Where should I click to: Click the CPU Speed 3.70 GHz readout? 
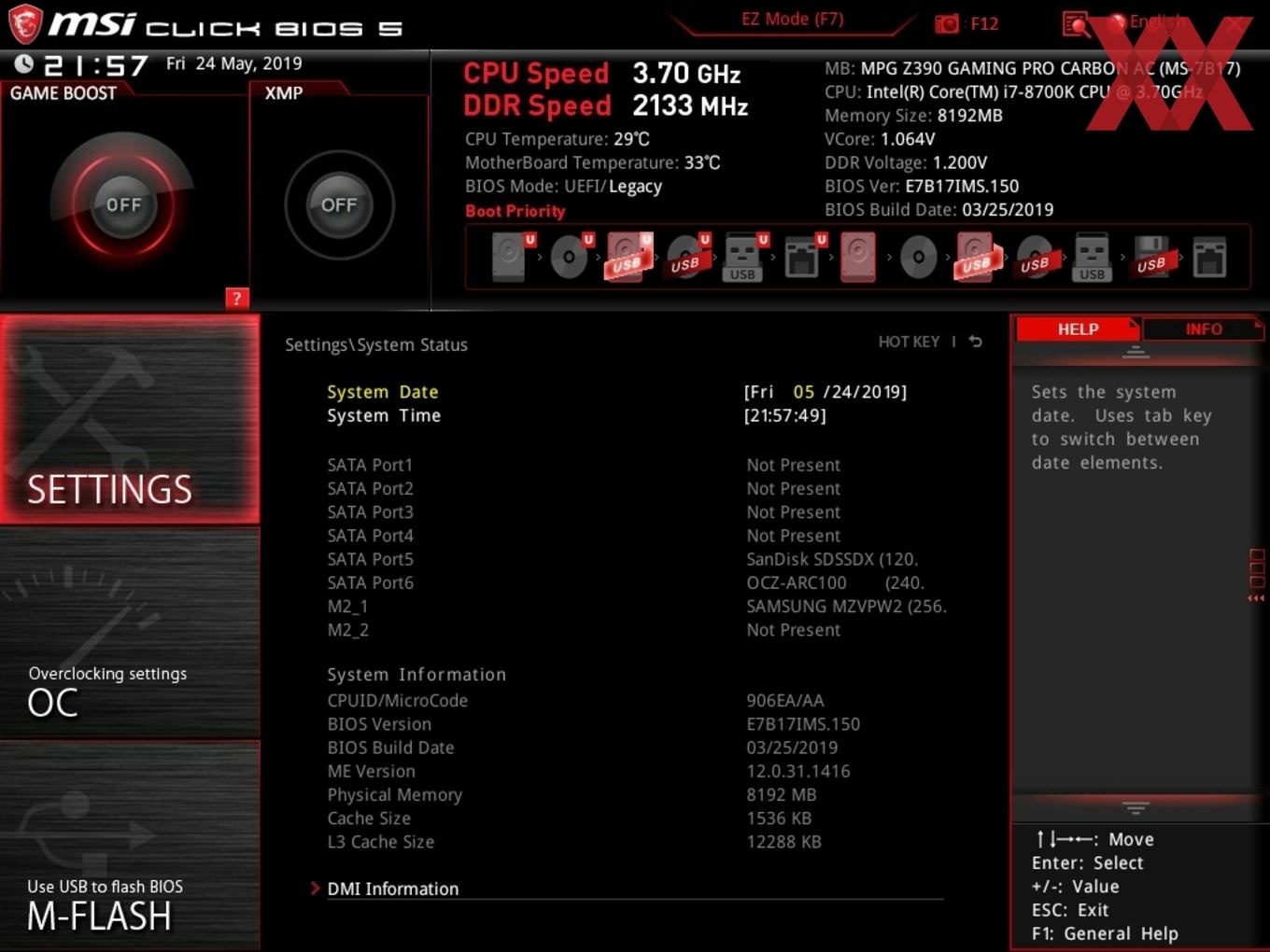coord(602,73)
